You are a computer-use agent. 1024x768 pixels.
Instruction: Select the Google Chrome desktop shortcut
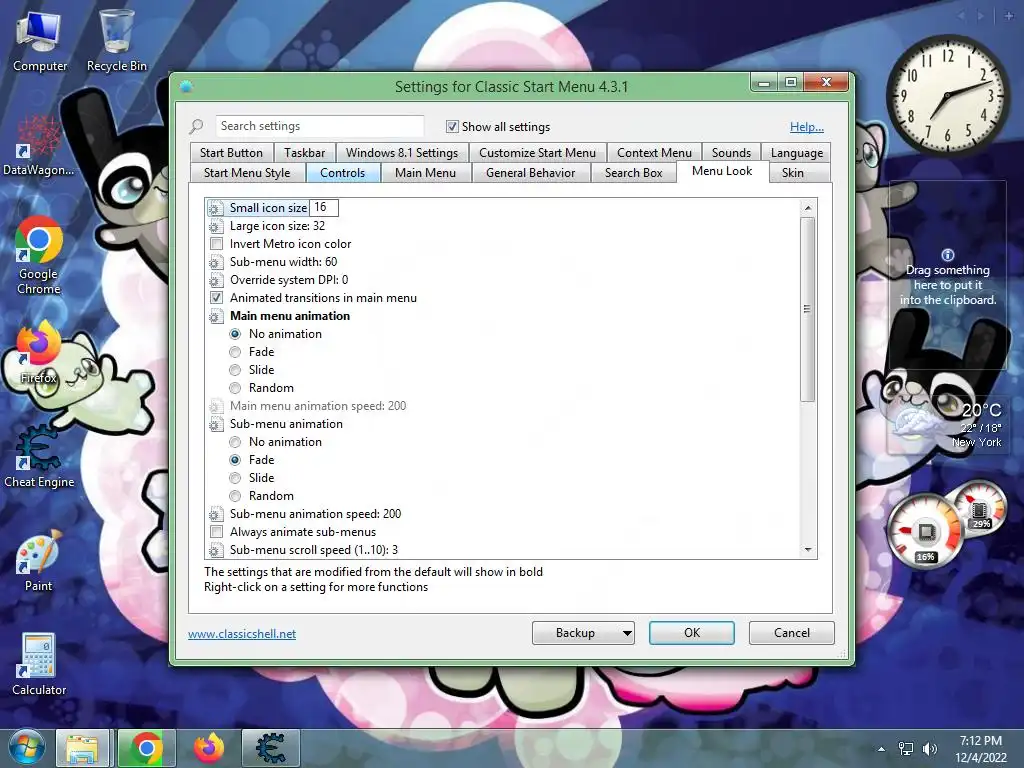(x=38, y=256)
